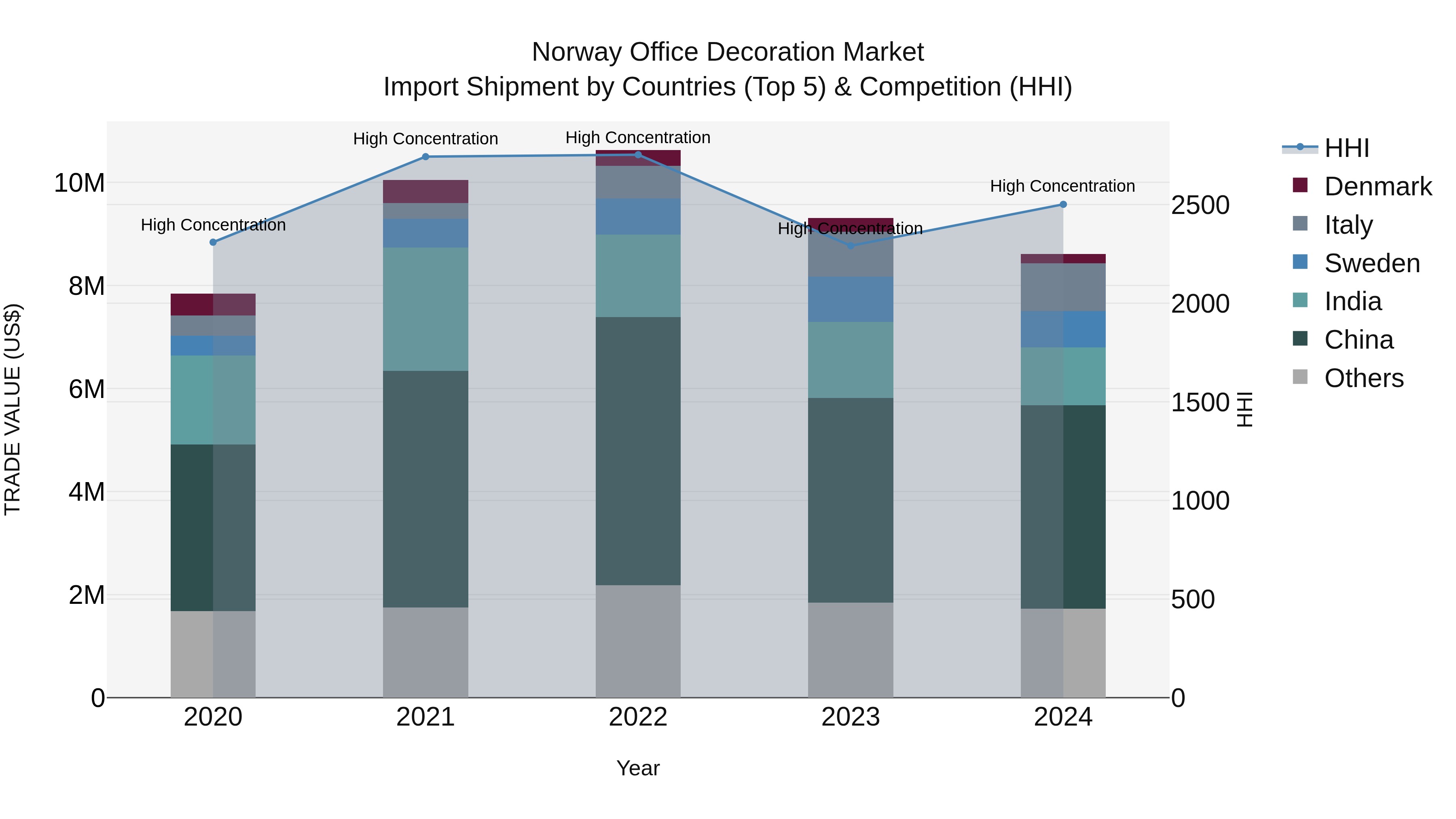Select the HHI data point for 2021
This screenshot has width=1456, height=819.
(425, 157)
